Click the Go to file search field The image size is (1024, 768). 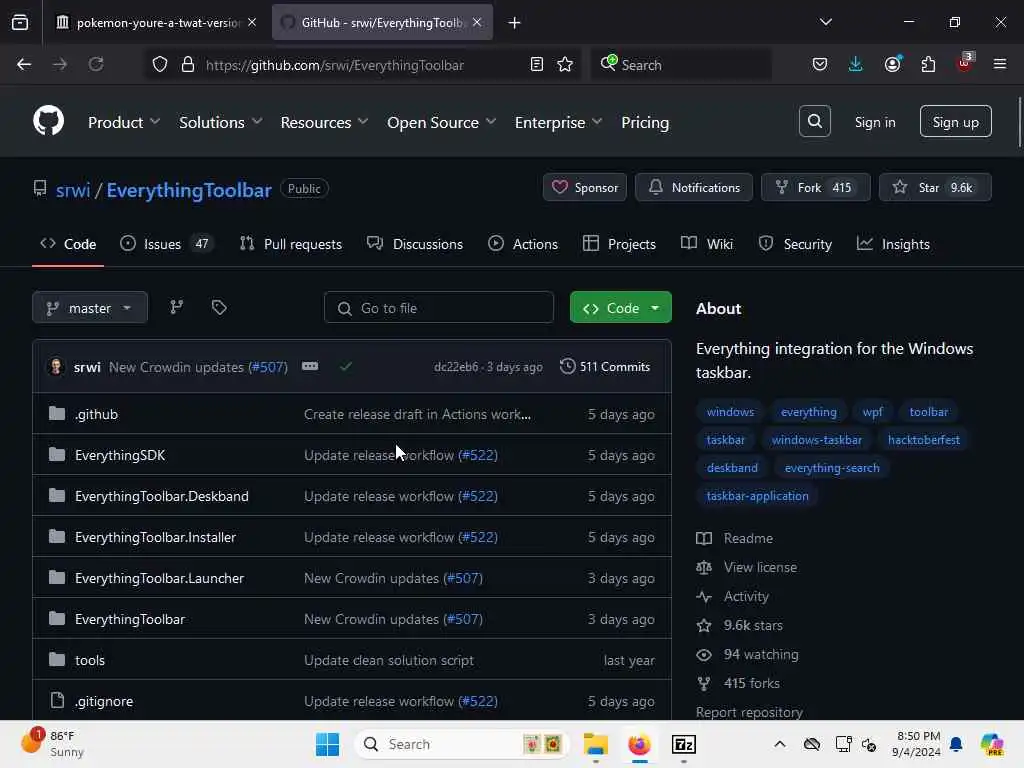439,308
